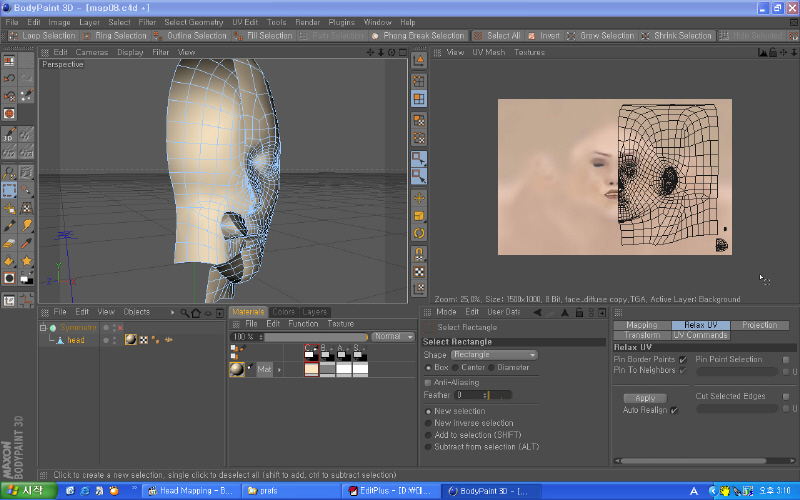The image size is (800, 500).
Task: Select the Eraser tool
Action: tap(9, 243)
